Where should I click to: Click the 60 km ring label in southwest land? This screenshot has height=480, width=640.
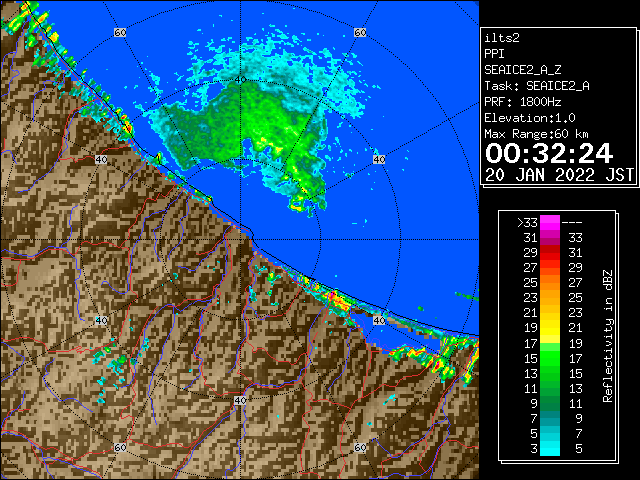pyautogui.click(x=120, y=447)
